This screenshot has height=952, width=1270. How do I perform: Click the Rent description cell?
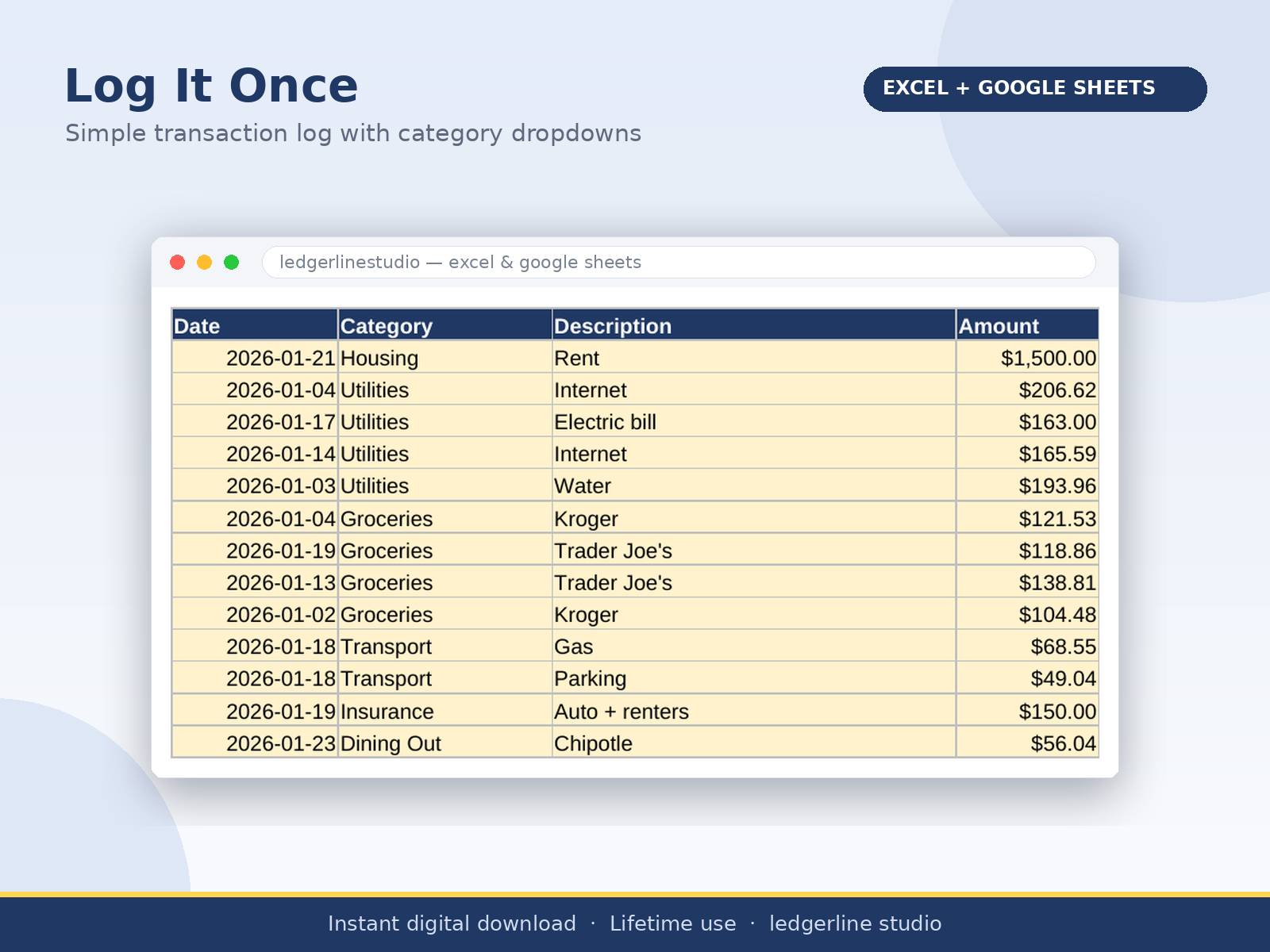pos(754,358)
